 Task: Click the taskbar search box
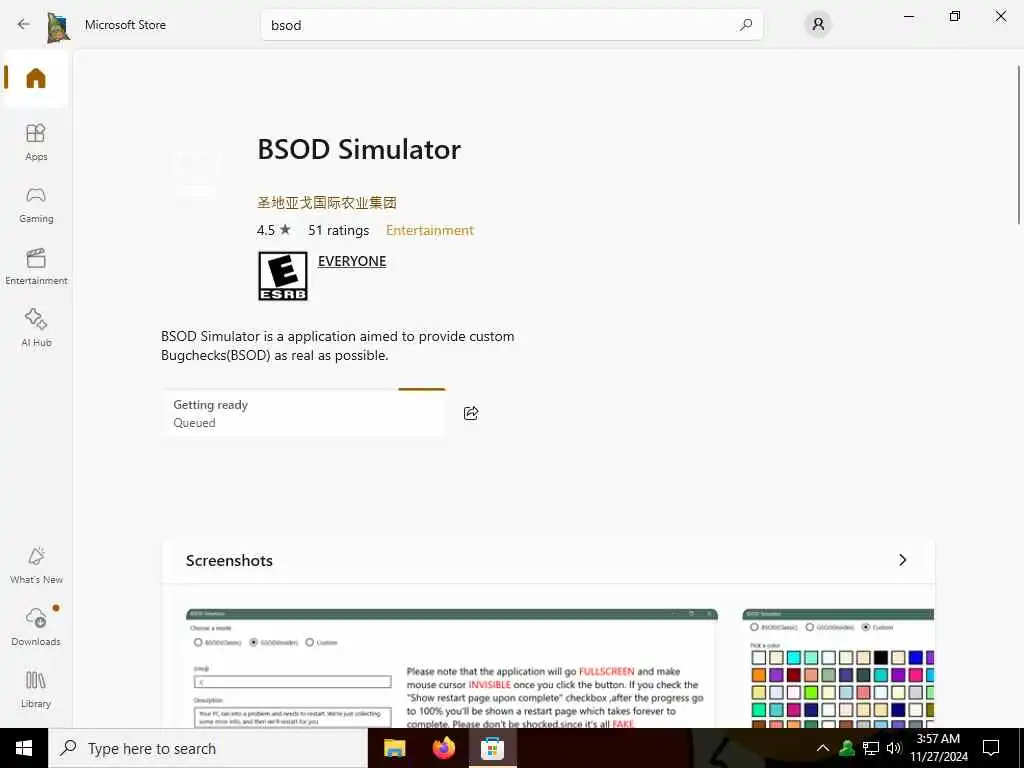click(208, 748)
